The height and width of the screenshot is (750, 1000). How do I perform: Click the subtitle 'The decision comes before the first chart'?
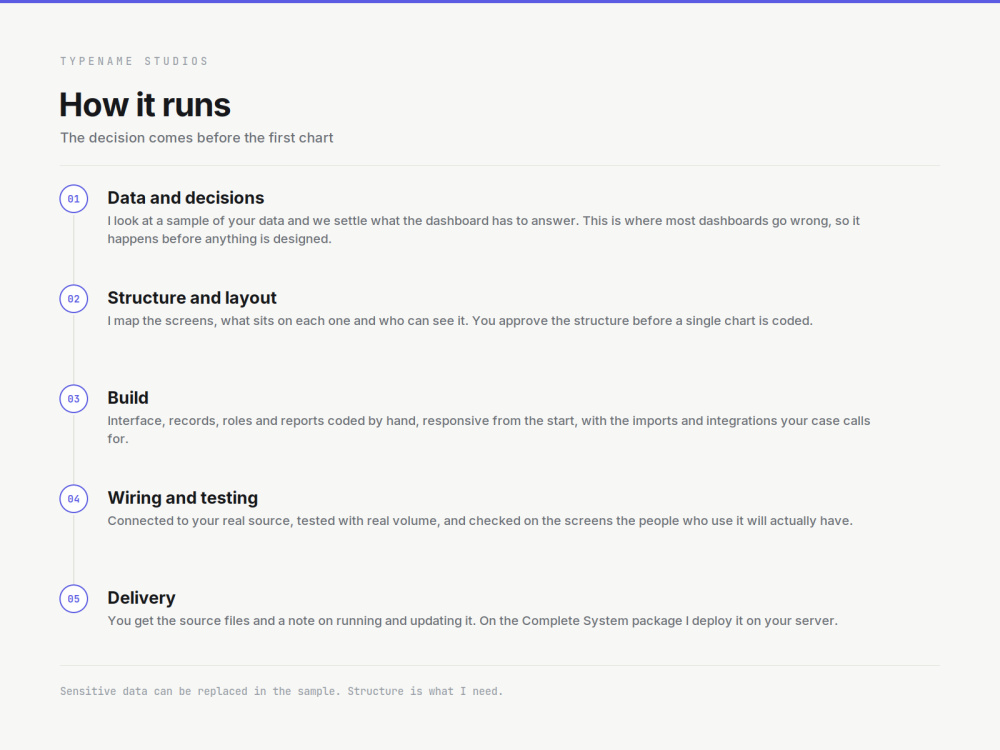[x=196, y=138]
